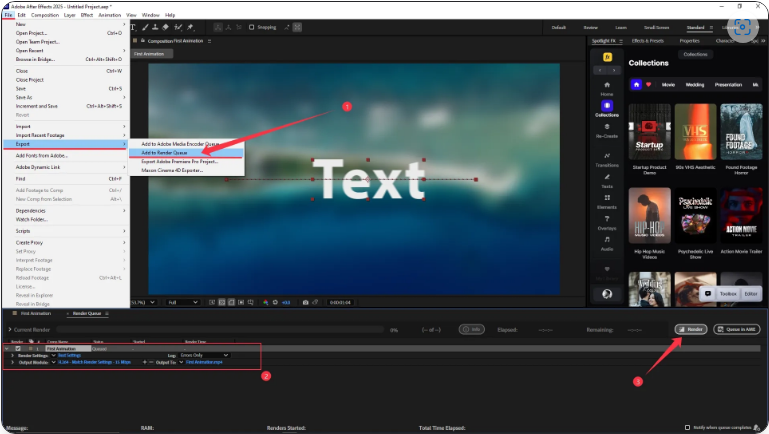Open Home in Spotlight FX sidebar
The width and height of the screenshot is (769, 434).
pyautogui.click(x=607, y=88)
